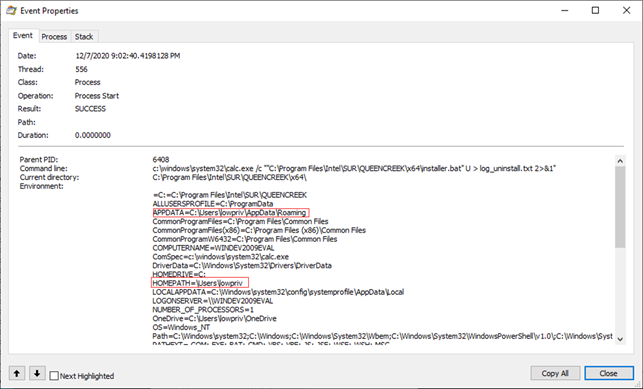Click the Event Properties title bar icon
Screen dimensions: 643x389
pos(11,11)
